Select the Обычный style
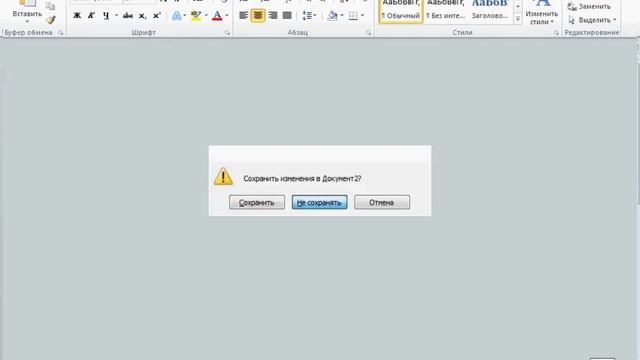Screen dimensions: 640x360 click(401, 11)
